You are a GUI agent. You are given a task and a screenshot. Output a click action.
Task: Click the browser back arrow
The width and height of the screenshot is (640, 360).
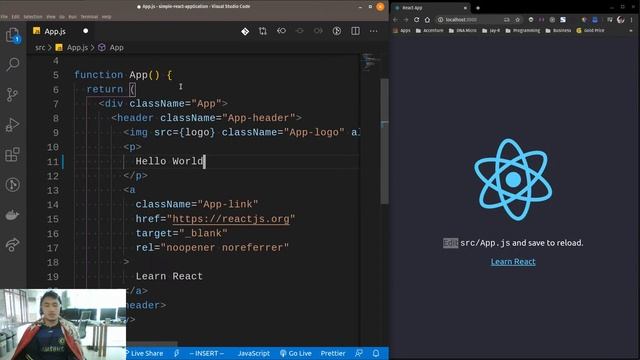(395, 20)
